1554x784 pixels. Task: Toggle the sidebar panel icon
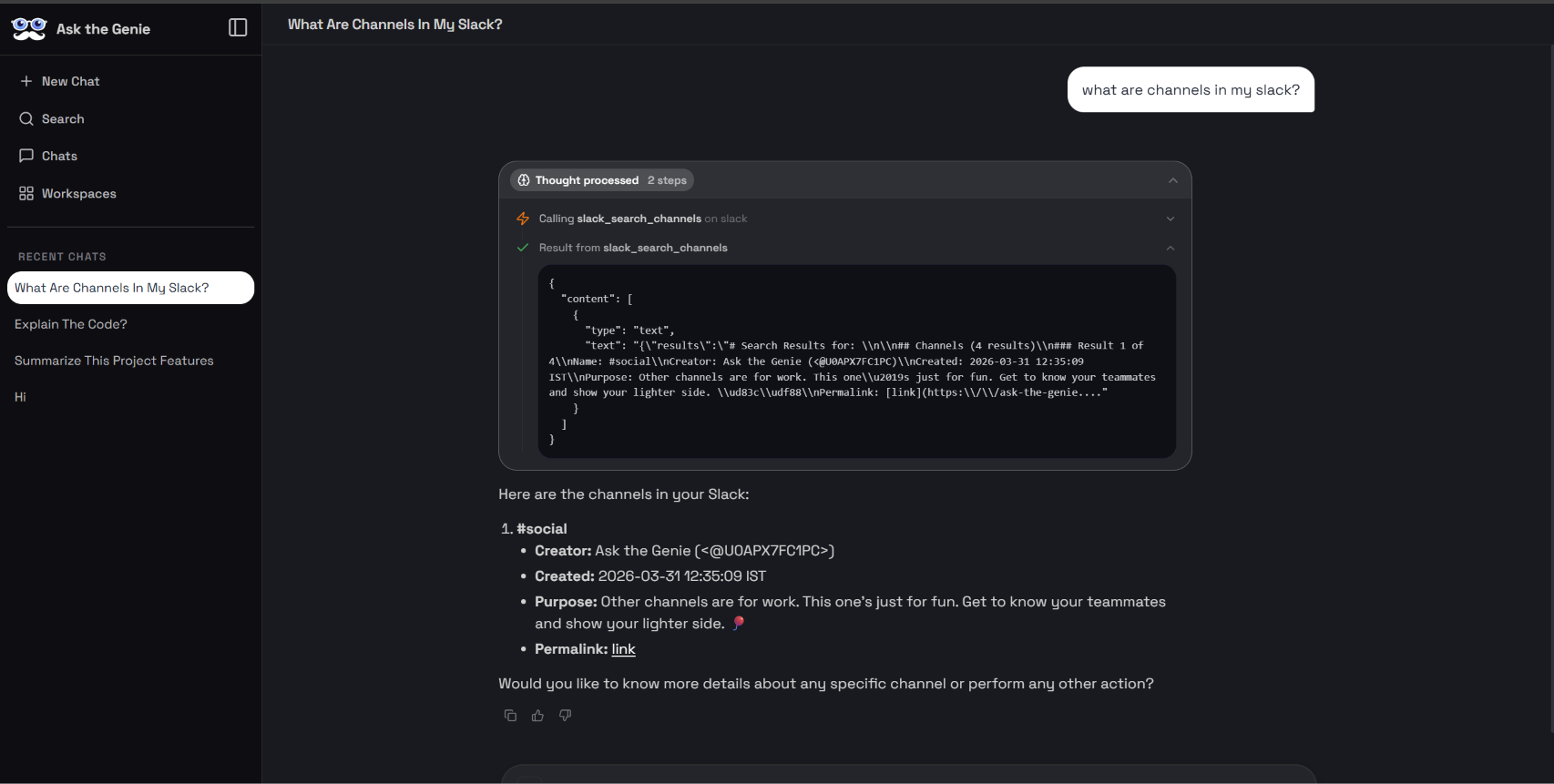tap(238, 28)
